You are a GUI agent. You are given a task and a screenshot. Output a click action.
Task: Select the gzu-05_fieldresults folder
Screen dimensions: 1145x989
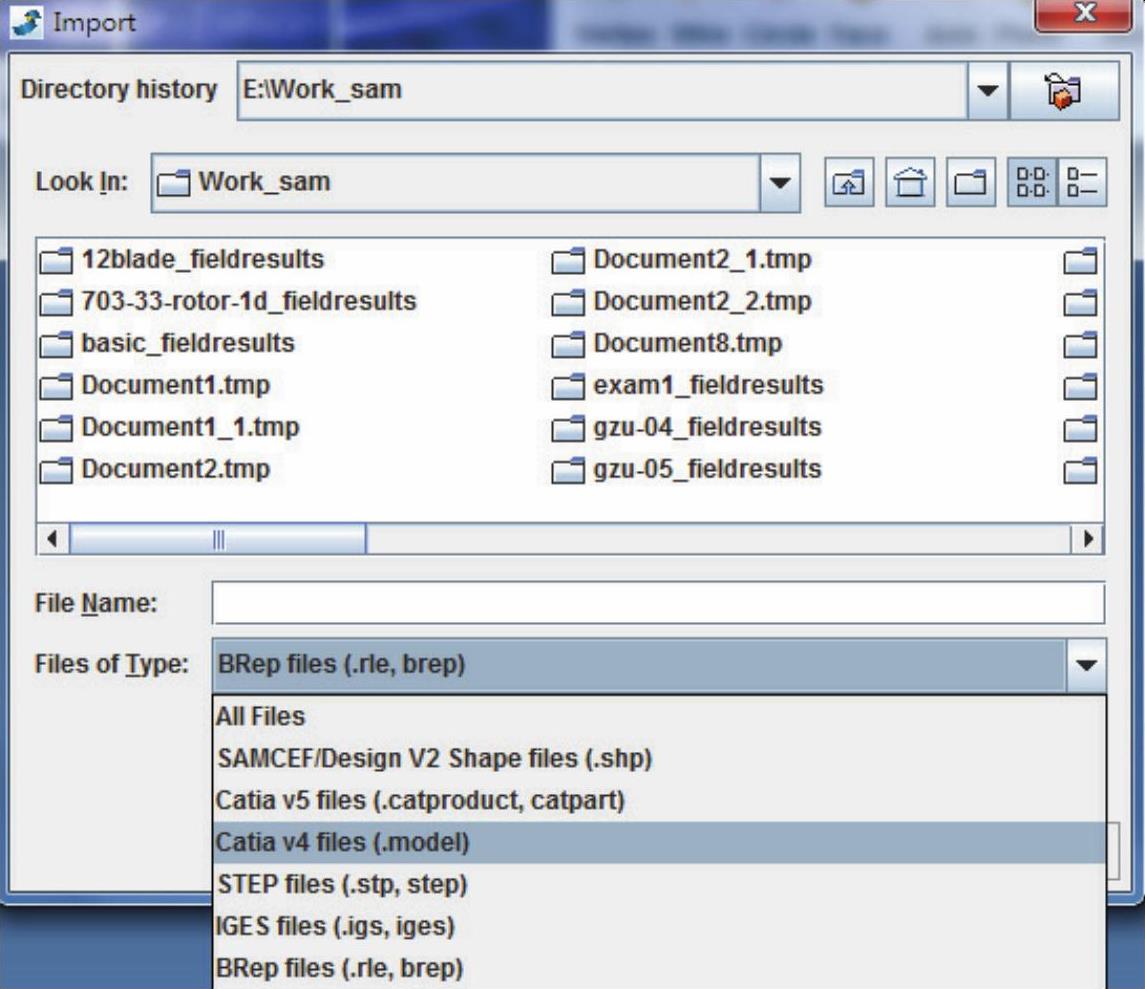[706, 469]
